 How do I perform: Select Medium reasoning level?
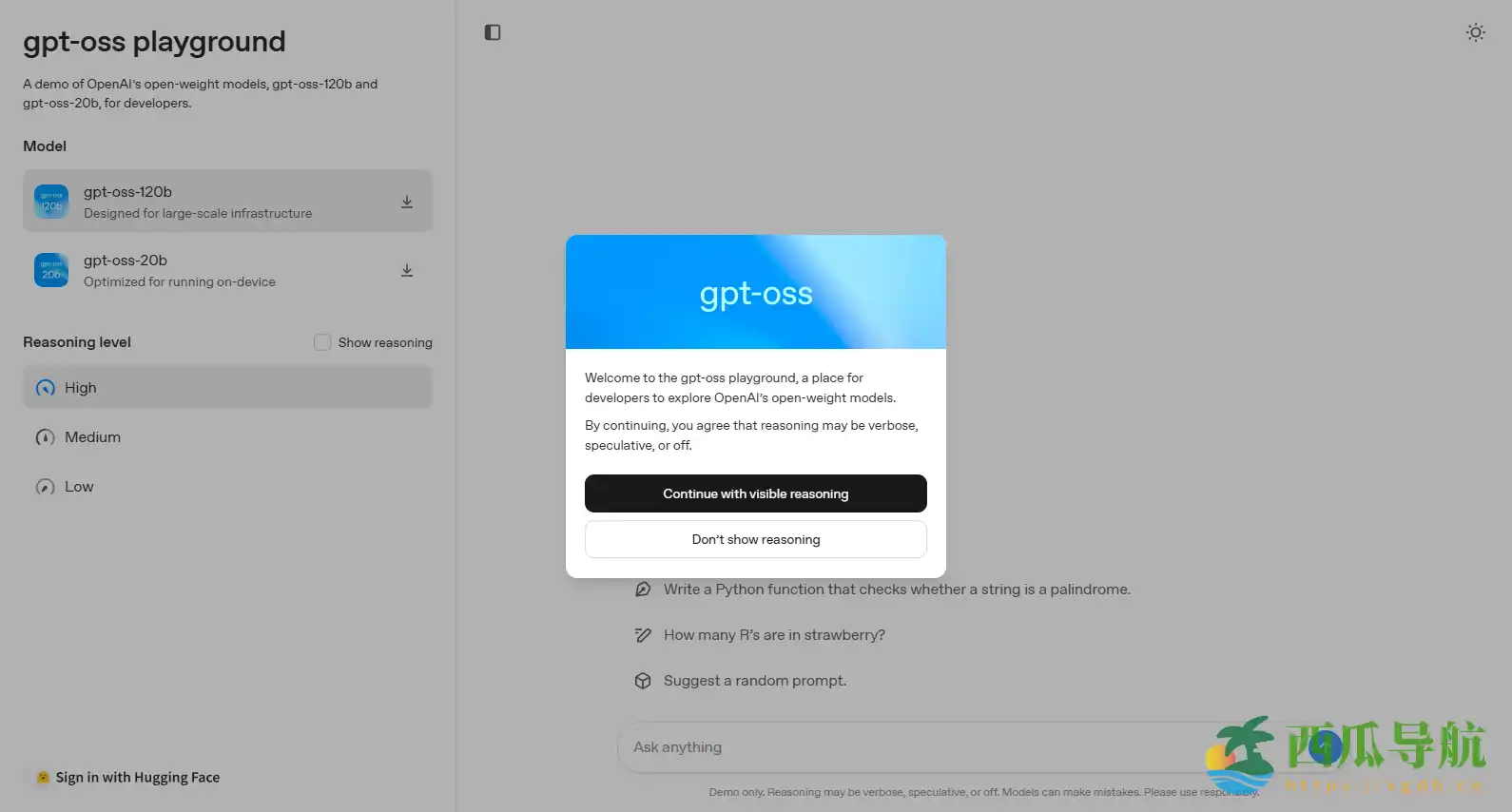pos(227,437)
